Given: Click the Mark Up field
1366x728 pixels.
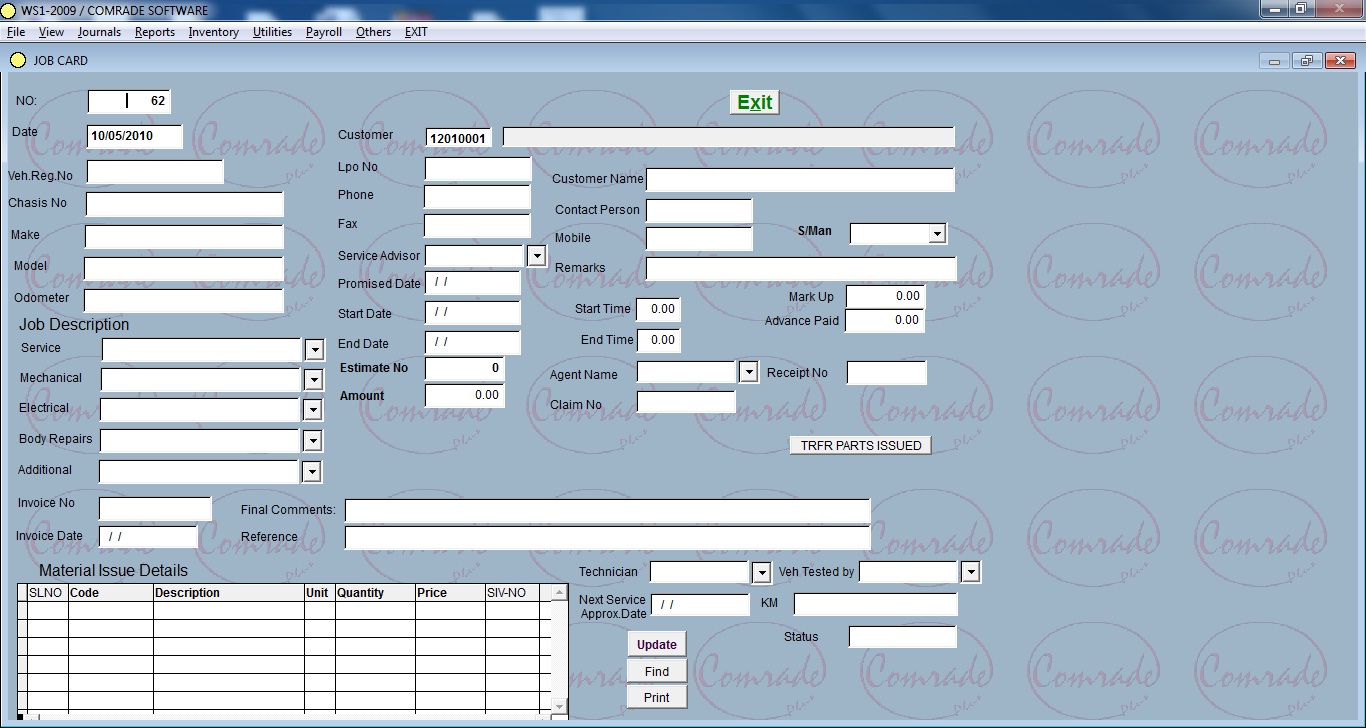Looking at the screenshot, I should click(x=885, y=296).
